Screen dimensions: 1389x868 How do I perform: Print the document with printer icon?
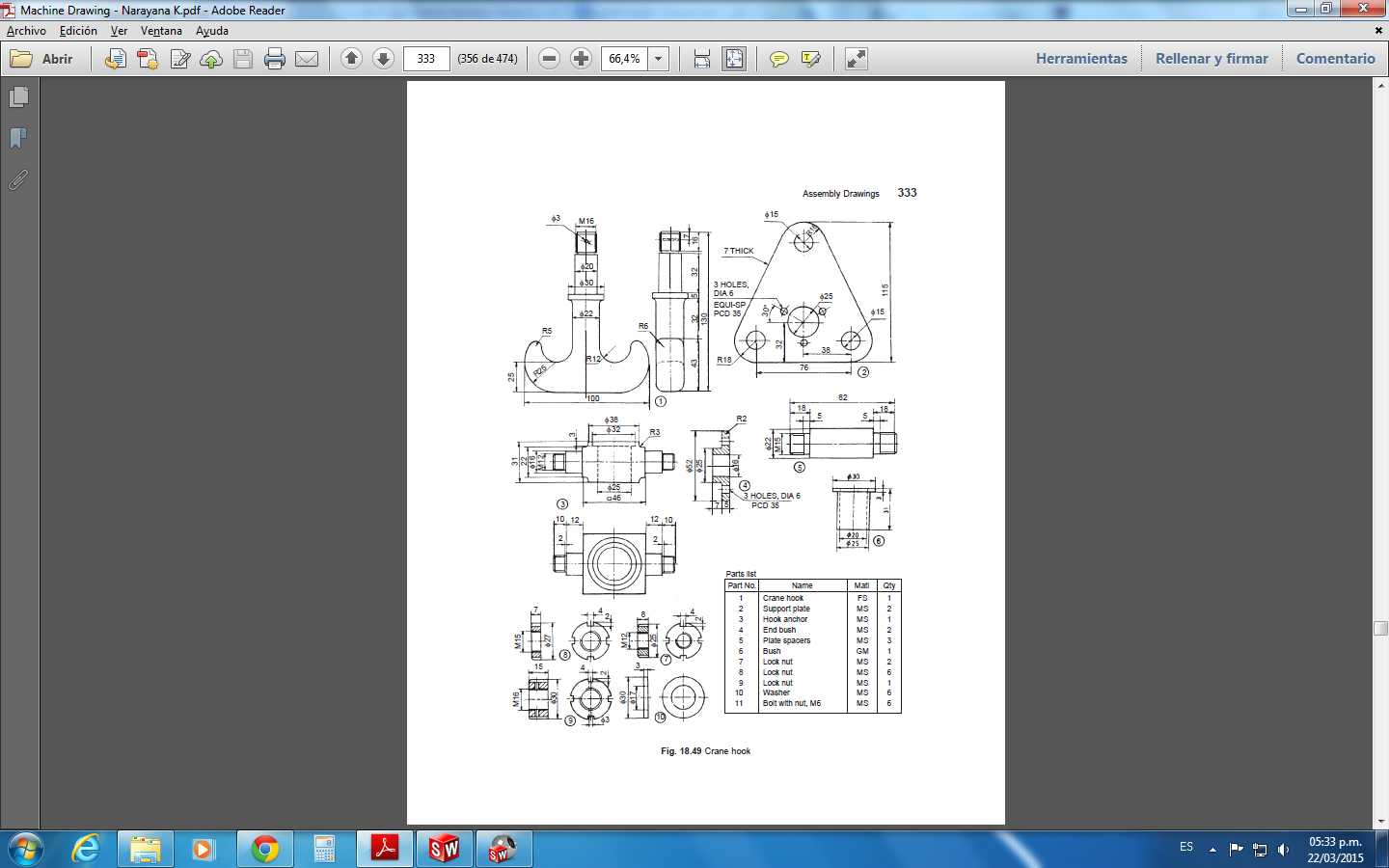(275, 59)
